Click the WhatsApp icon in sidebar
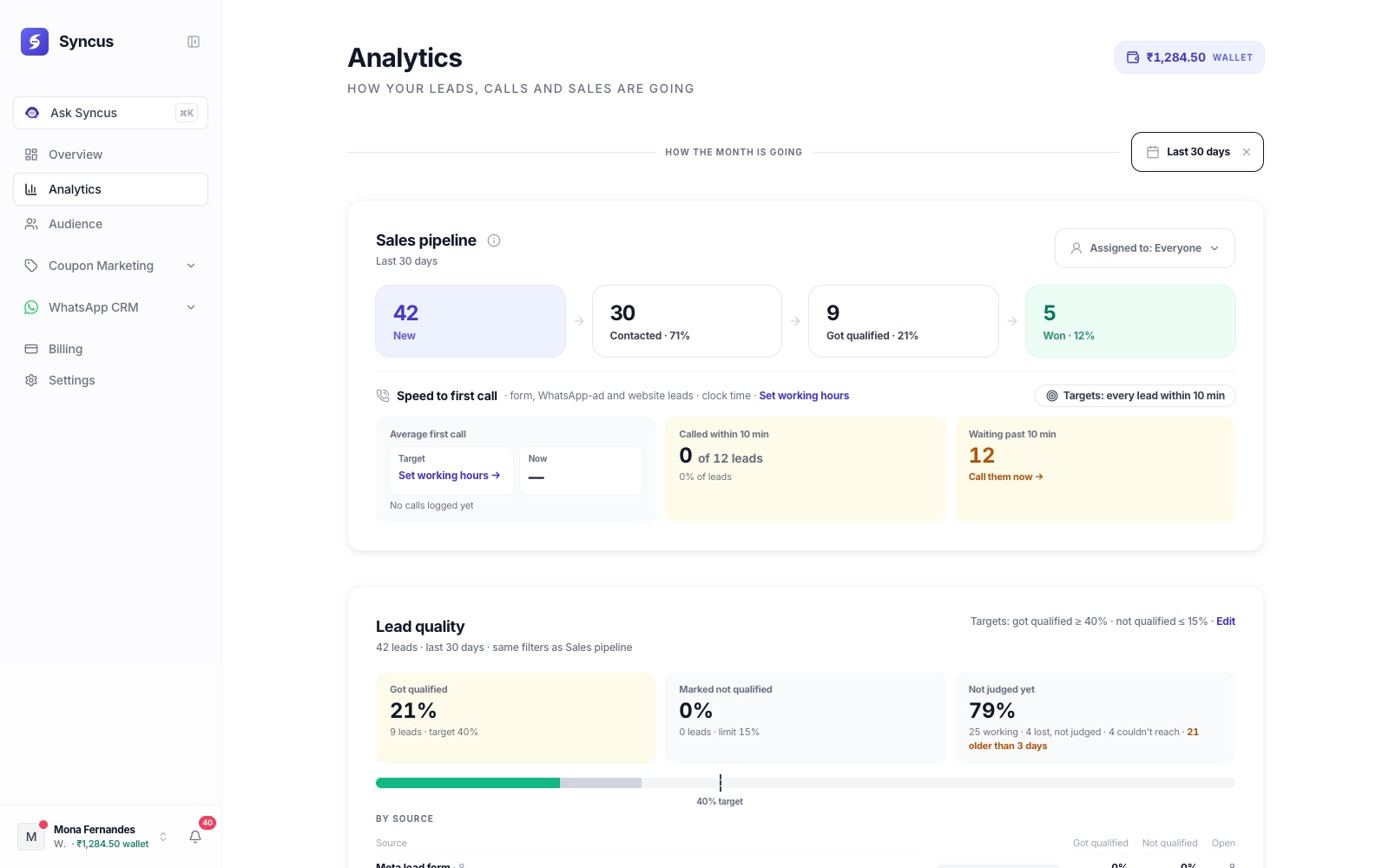 pos(31,307)
